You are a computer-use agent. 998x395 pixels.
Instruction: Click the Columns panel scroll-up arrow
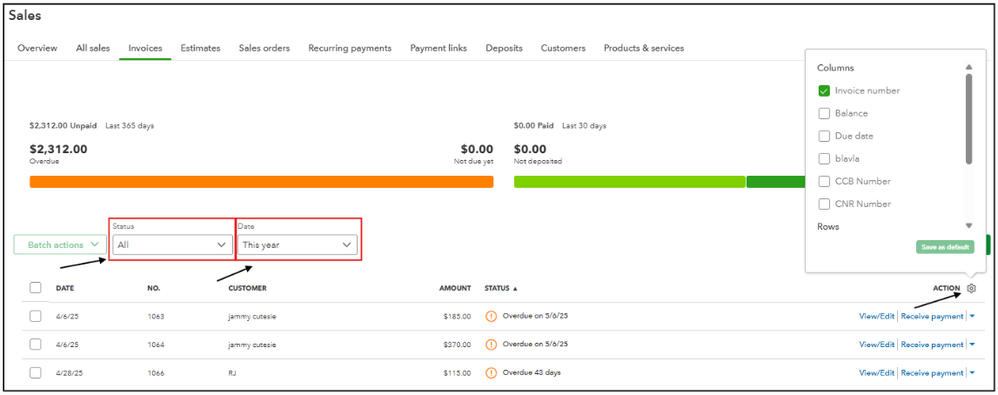(969, 67)
